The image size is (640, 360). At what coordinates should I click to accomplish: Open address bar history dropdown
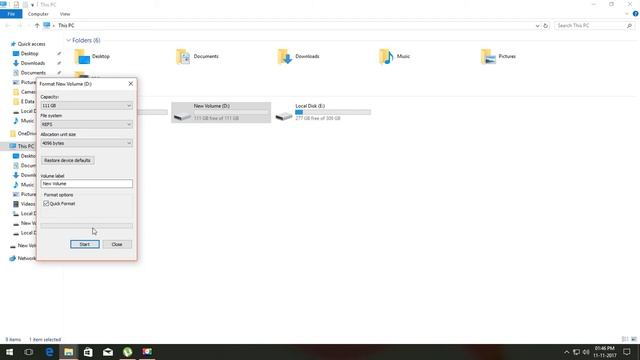537,25
